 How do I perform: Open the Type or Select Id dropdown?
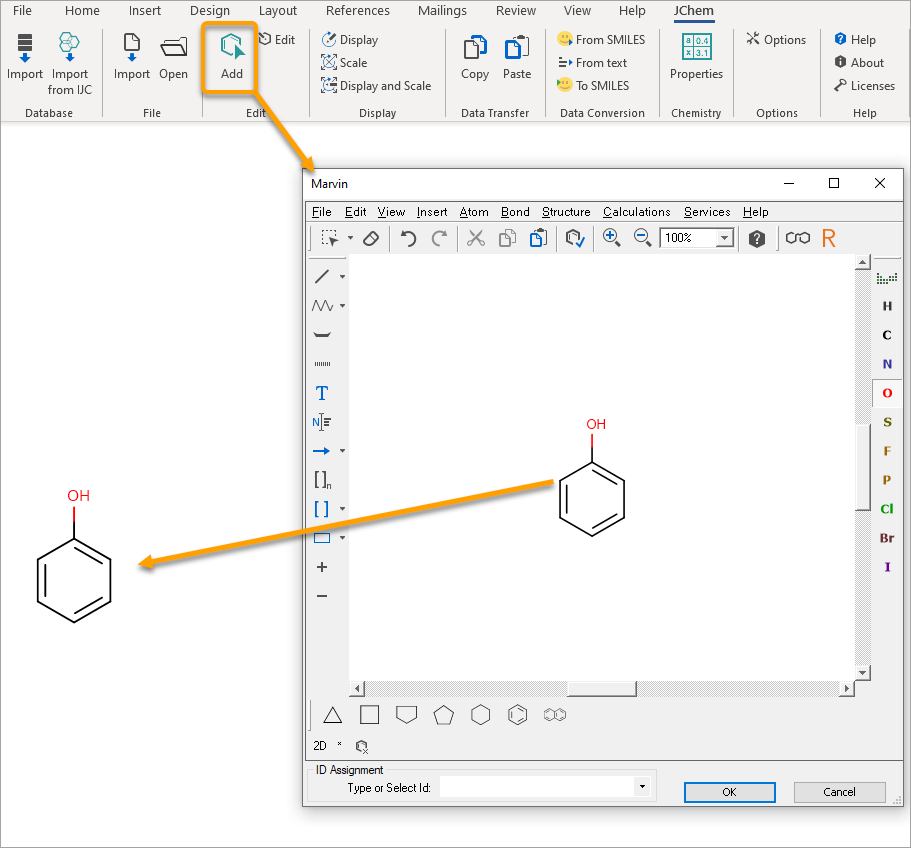coord(641,787)
